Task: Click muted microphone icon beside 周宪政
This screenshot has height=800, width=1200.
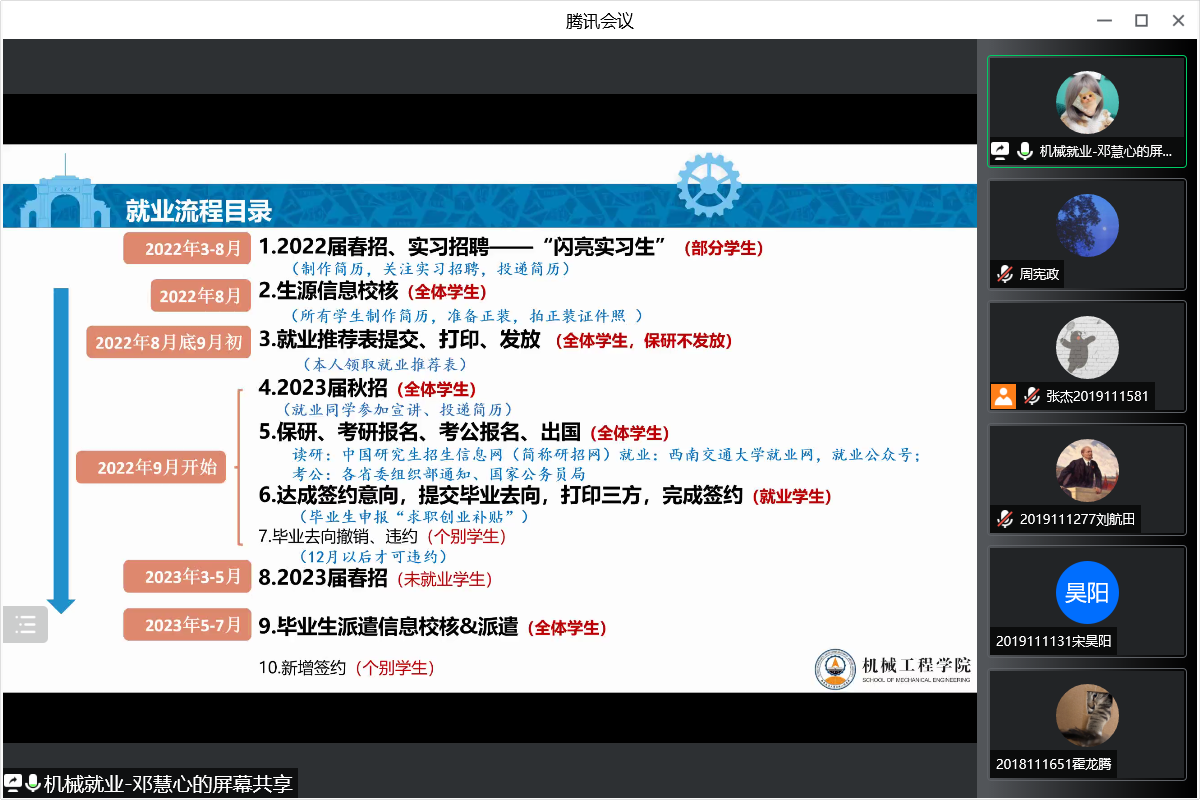Action: click(1004, 273)
